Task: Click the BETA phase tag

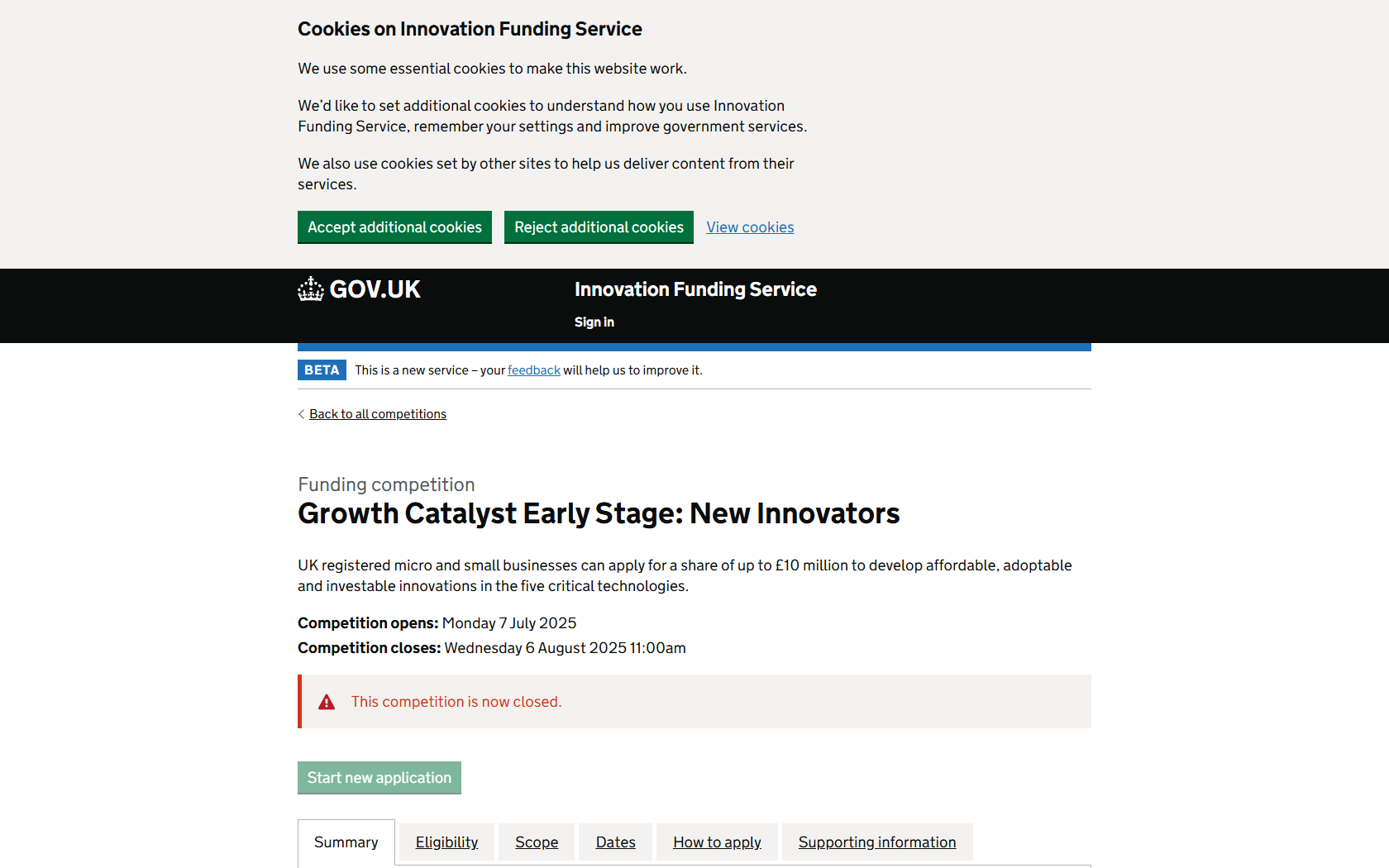Action: (322, 370)
